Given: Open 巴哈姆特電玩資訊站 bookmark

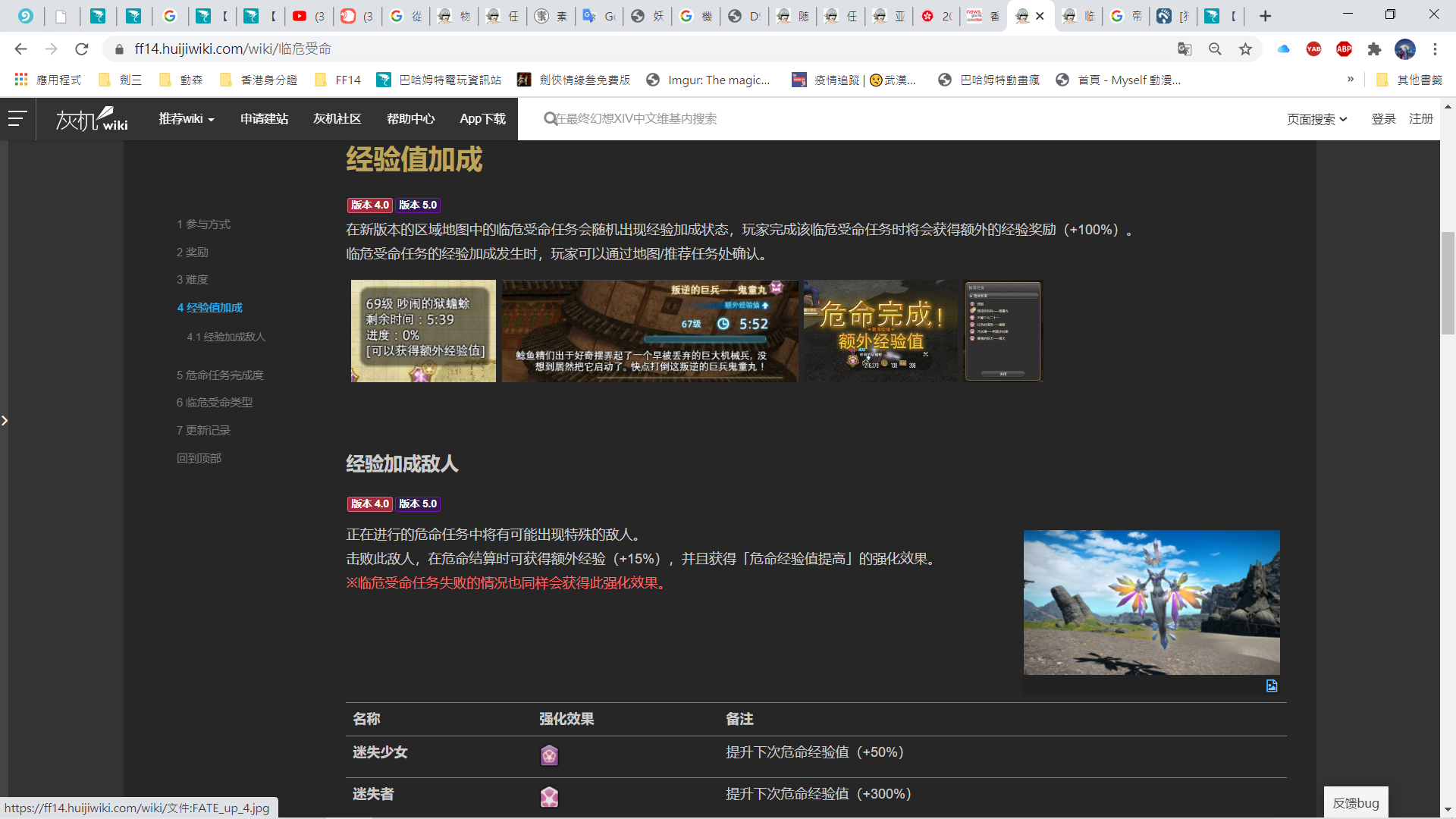Looking at the screenshot, I should (x=439, y=80).
